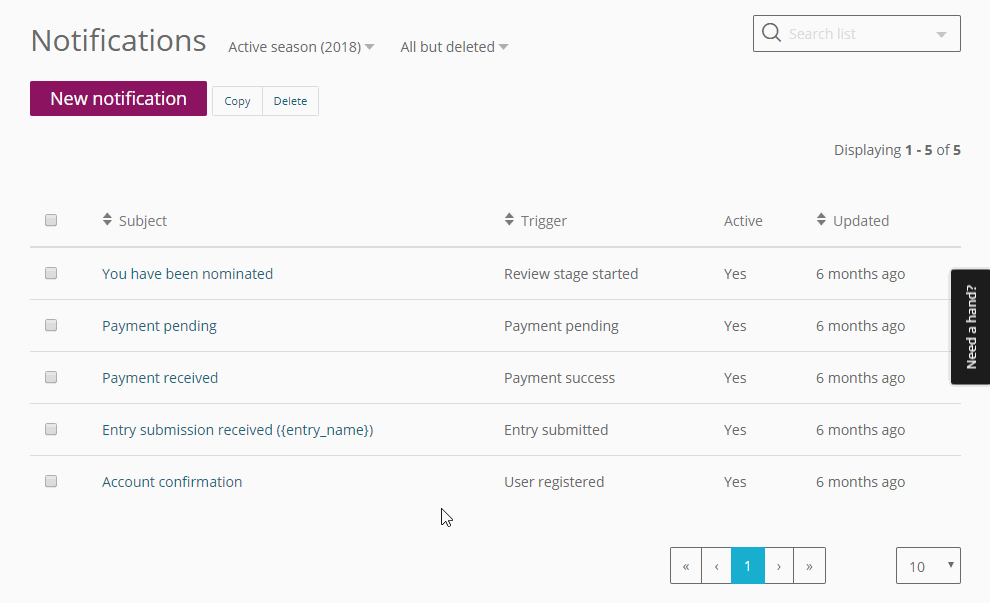Click the search magnifier icon

click(x=771, y=33)
